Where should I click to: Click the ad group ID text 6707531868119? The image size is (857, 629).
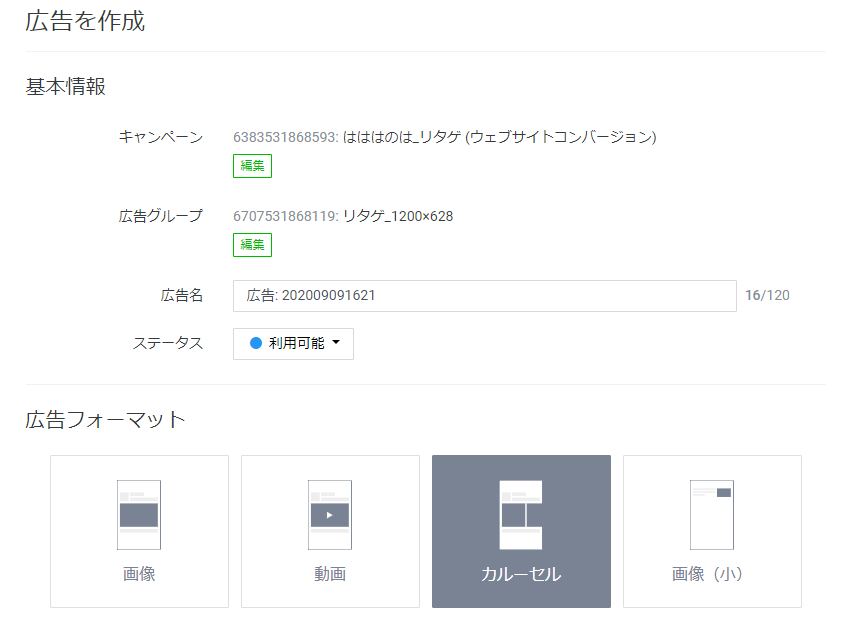pyautogui.click(x=285, y=216)
